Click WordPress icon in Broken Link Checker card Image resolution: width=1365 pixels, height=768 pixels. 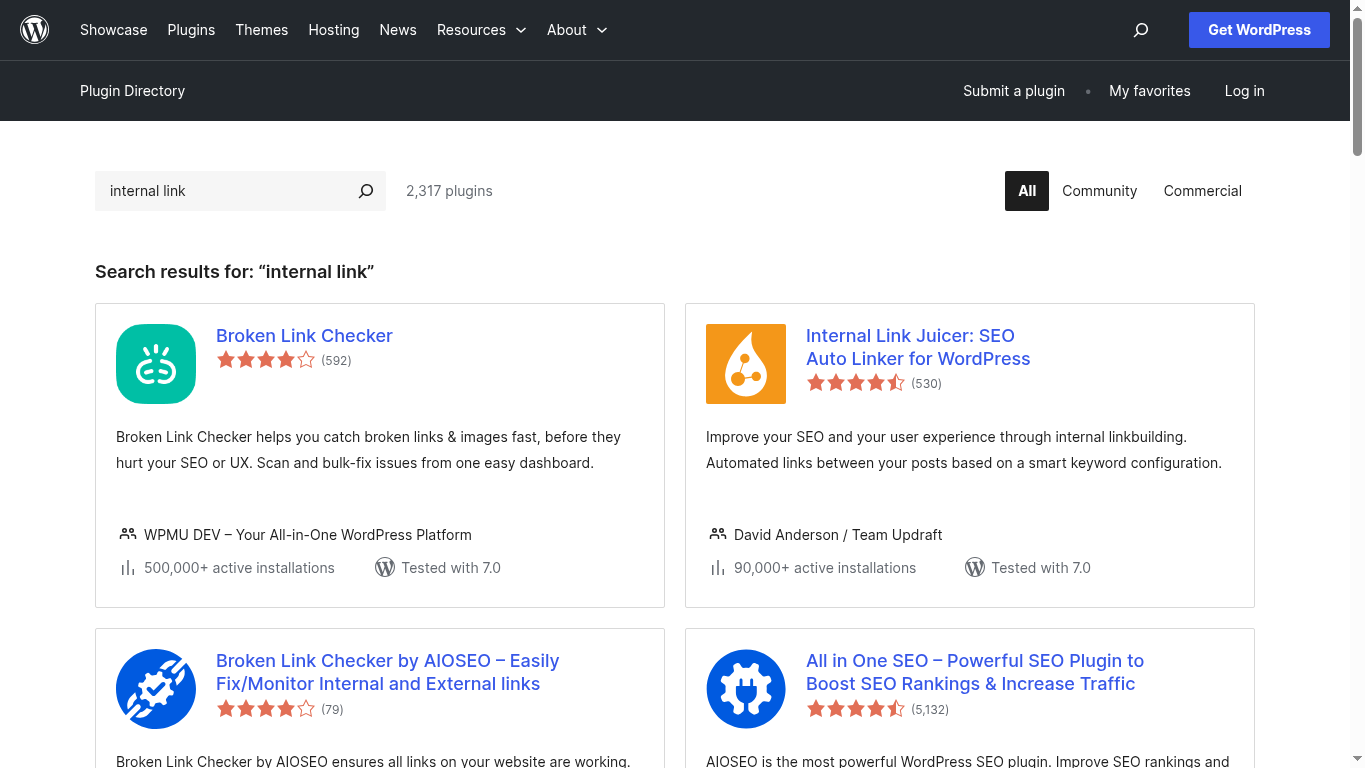[x=385, y=568]
